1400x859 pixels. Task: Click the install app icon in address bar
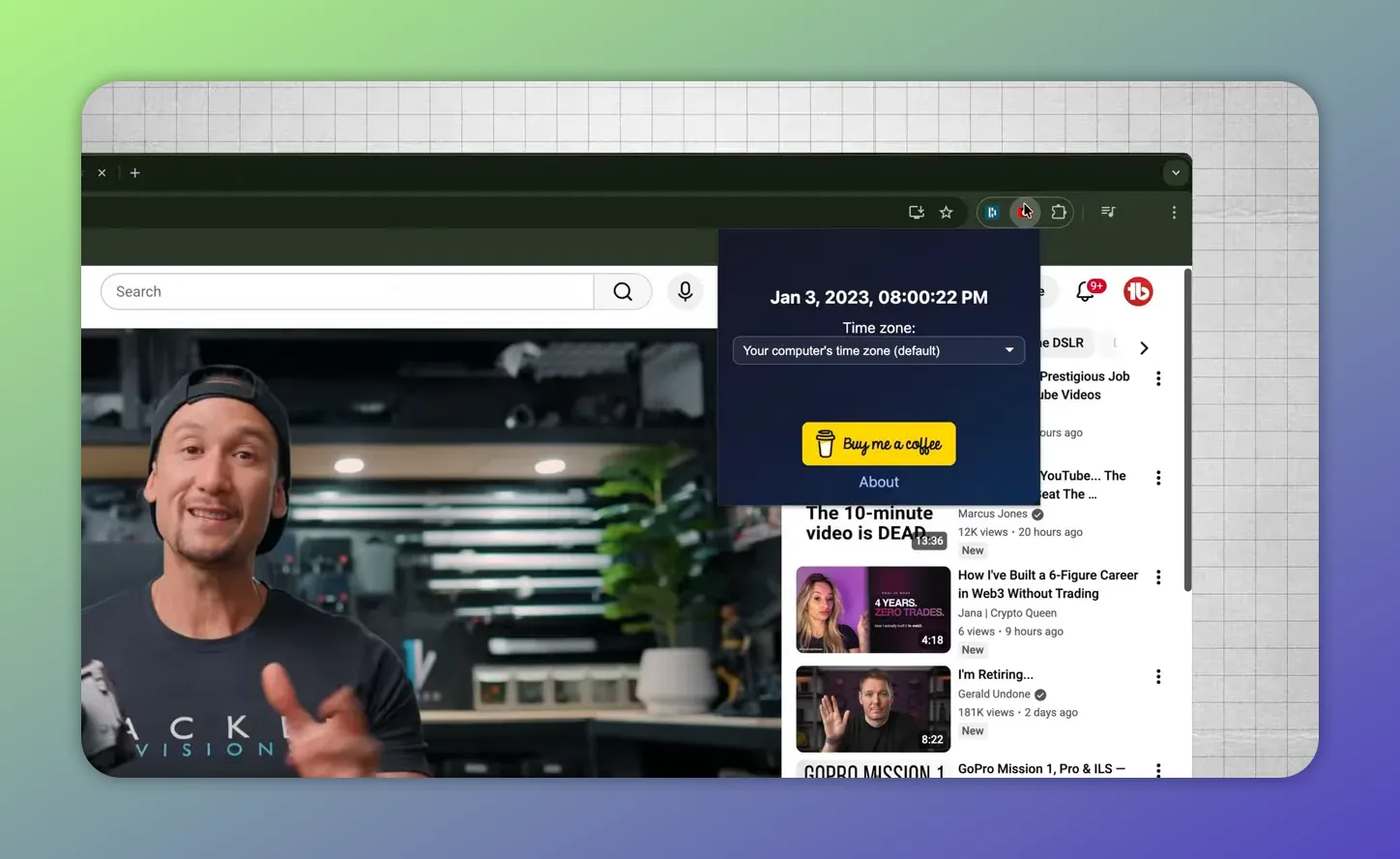(916, 212)
